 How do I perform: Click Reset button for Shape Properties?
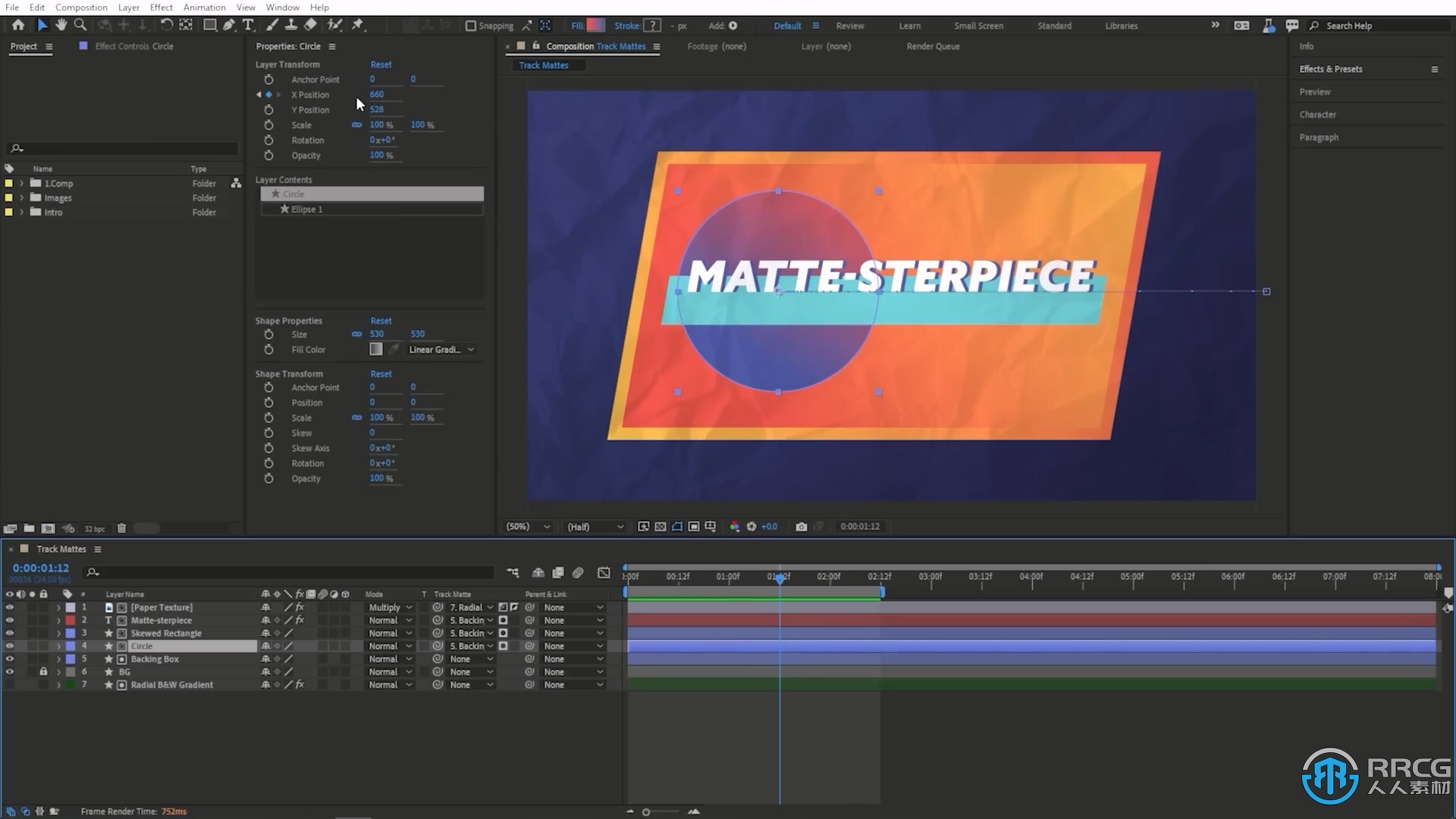[380, 320]
